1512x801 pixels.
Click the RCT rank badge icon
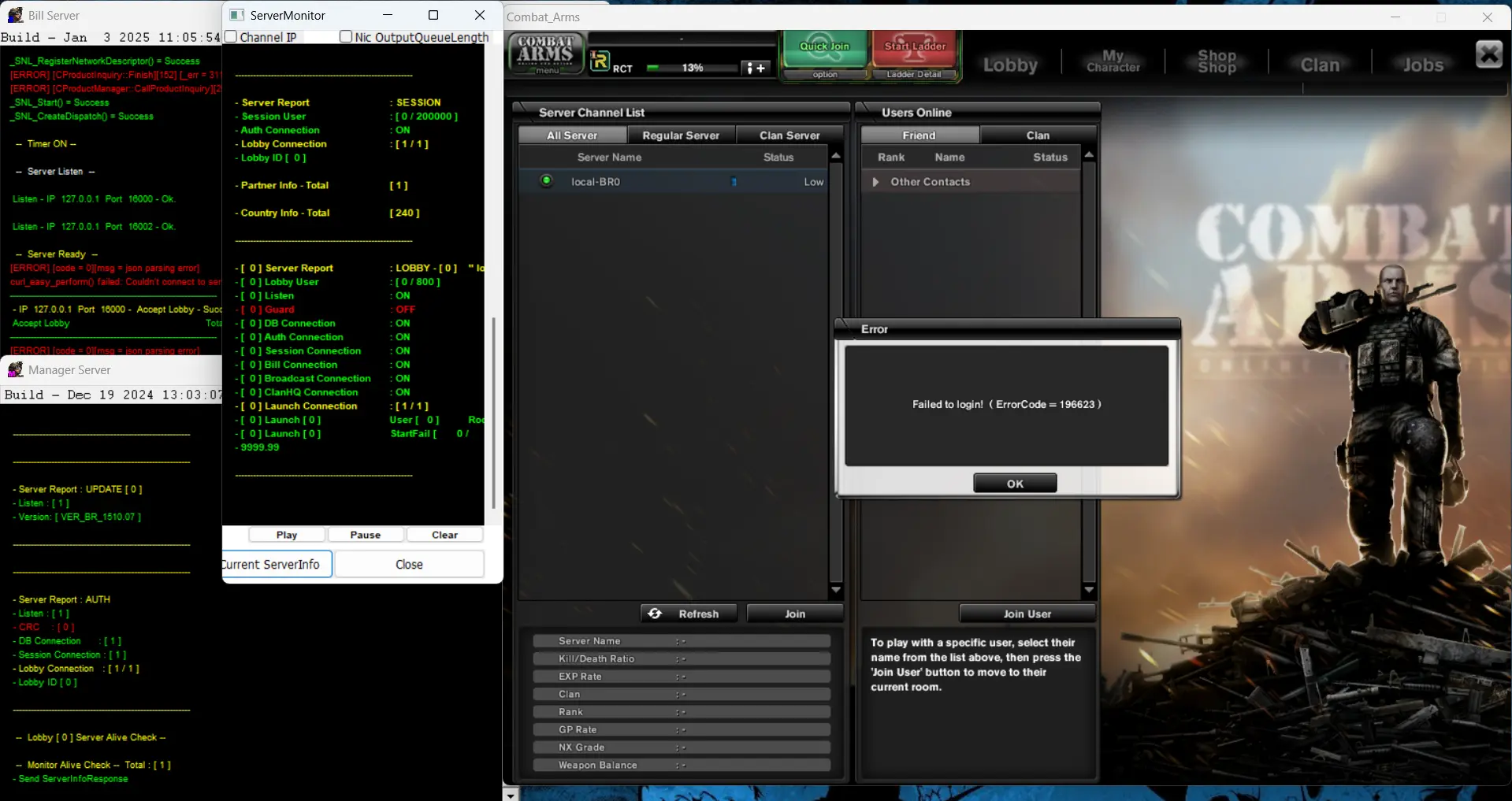point(600,61)
